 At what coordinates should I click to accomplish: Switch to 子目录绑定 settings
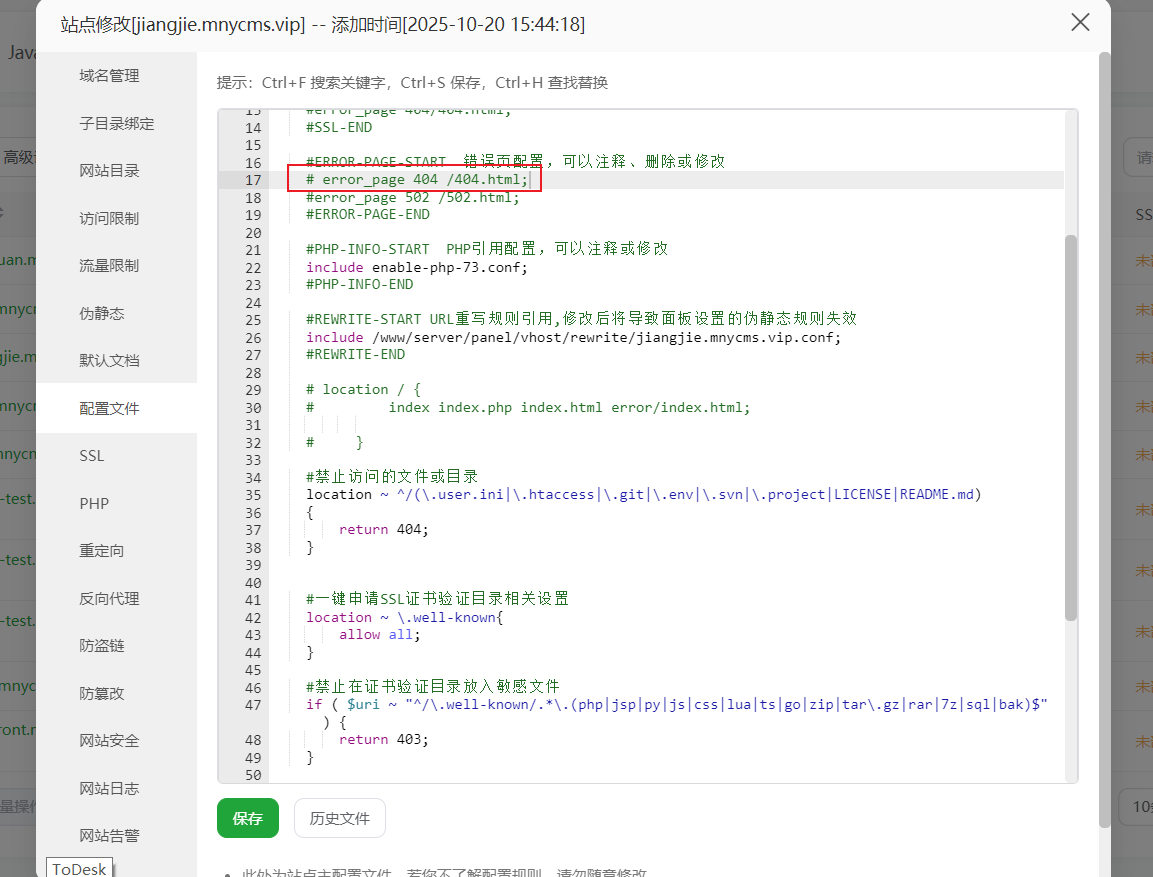point(116,124)
